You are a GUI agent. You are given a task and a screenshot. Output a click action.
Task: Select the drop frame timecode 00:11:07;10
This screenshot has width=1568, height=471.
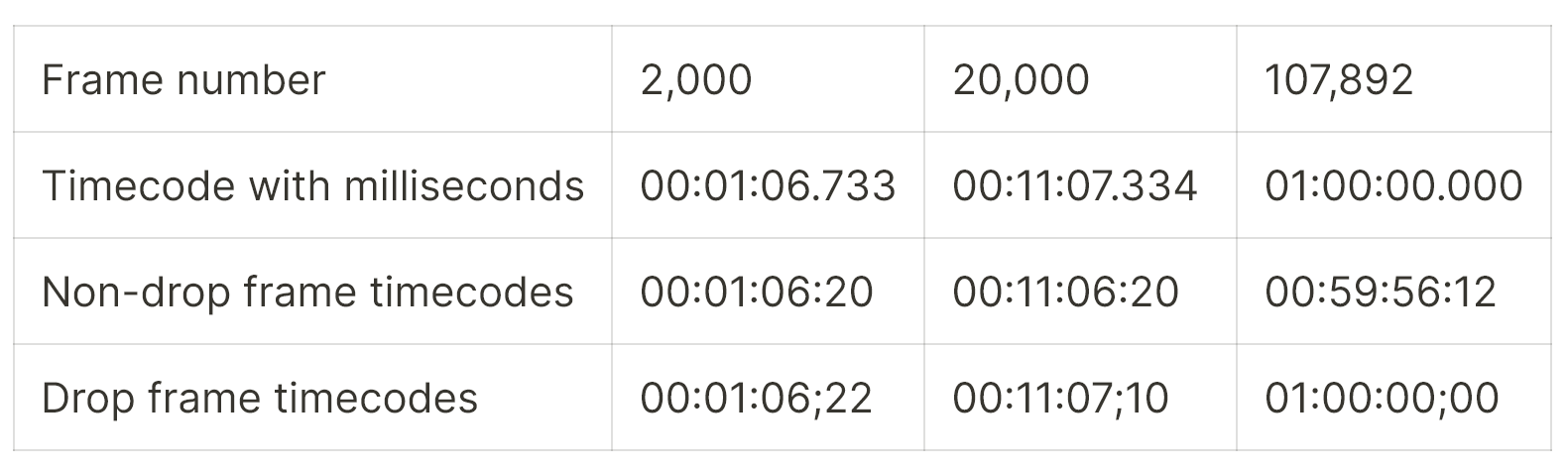pyautogui.click(x=1060, y=398)
